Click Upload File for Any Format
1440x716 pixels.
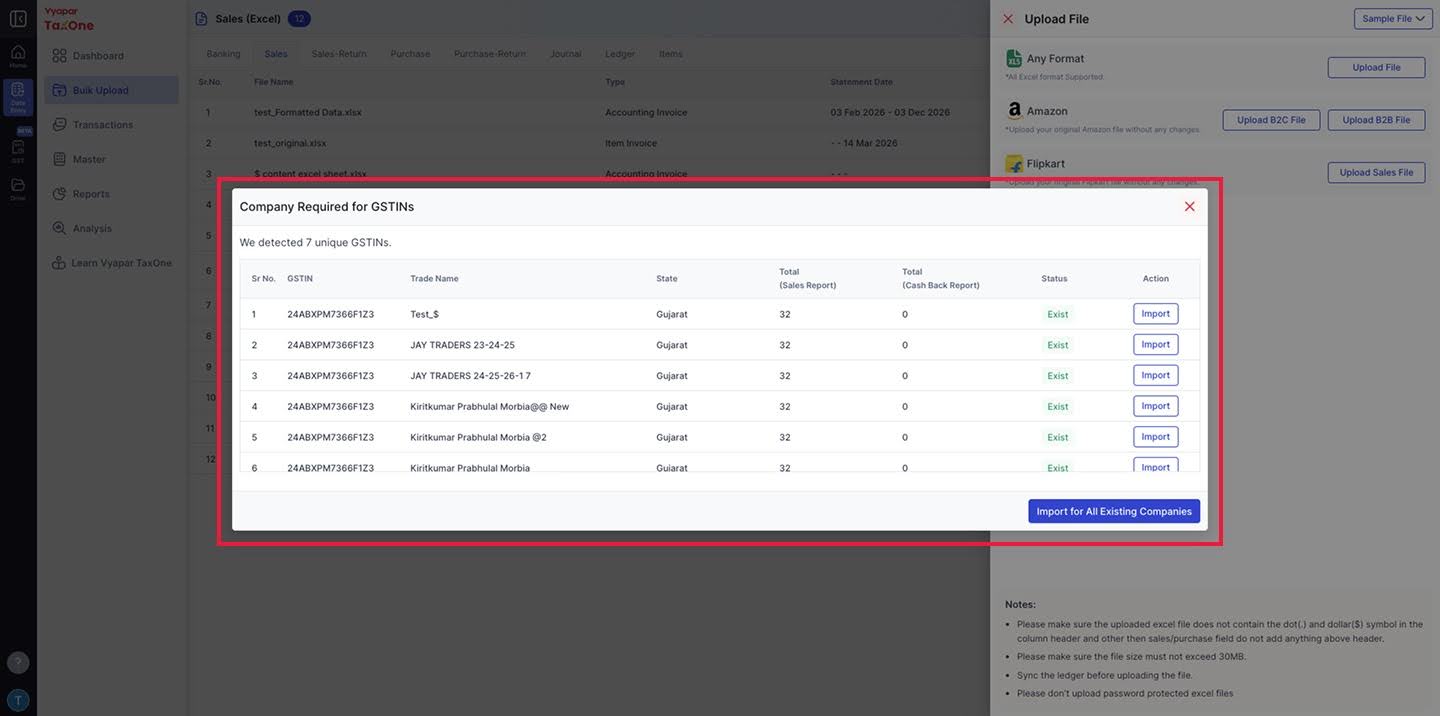coord(1376,67)
